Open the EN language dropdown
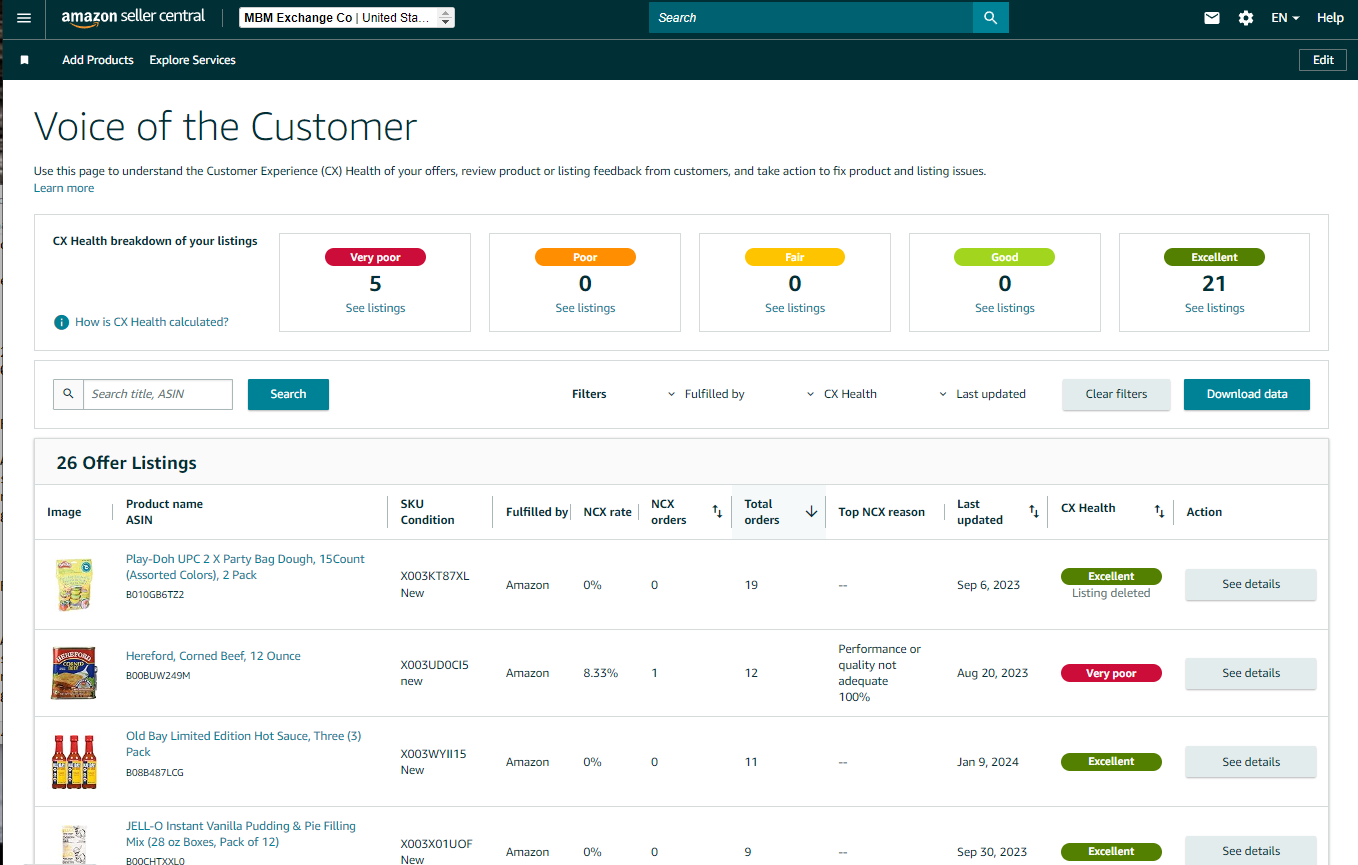This screenshot has height=865, width=1358. pyautogui.click(x=1285, y=18)
